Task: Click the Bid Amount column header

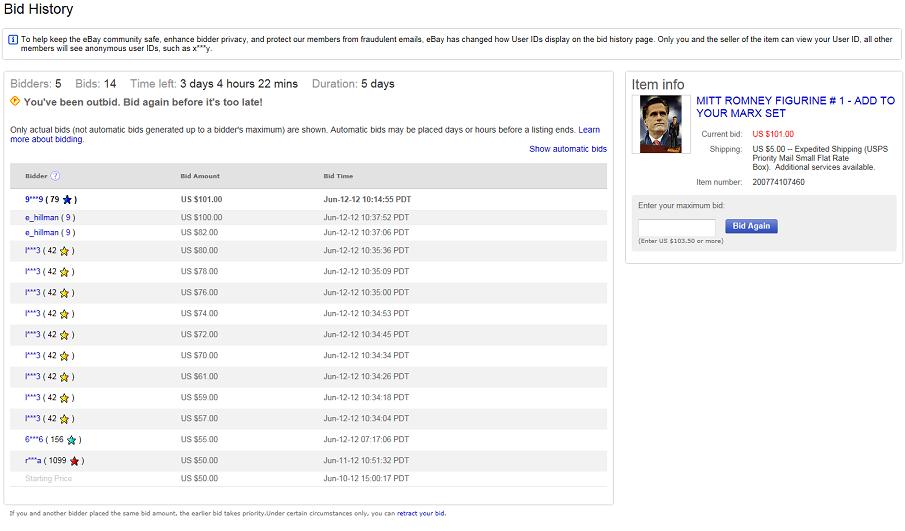Action: pos(200,176)
